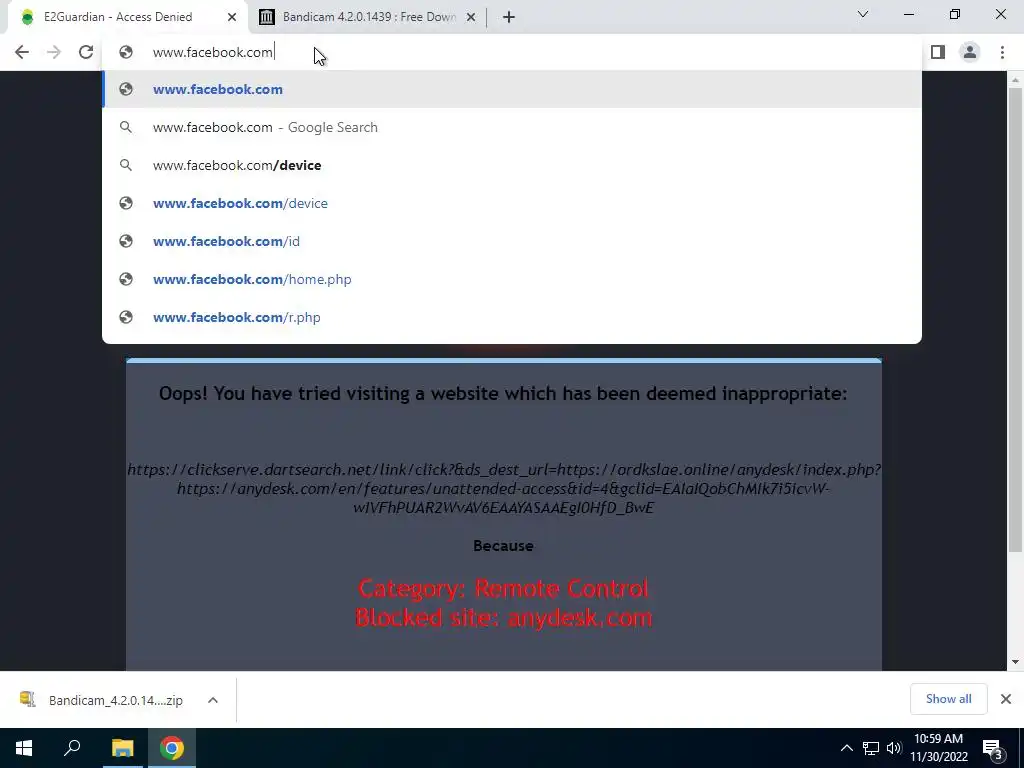Open the taskbar clock showing 10:59 AM
Image resolution: width=1024 pixels, height=768 pixels.
tap(938, 748)
